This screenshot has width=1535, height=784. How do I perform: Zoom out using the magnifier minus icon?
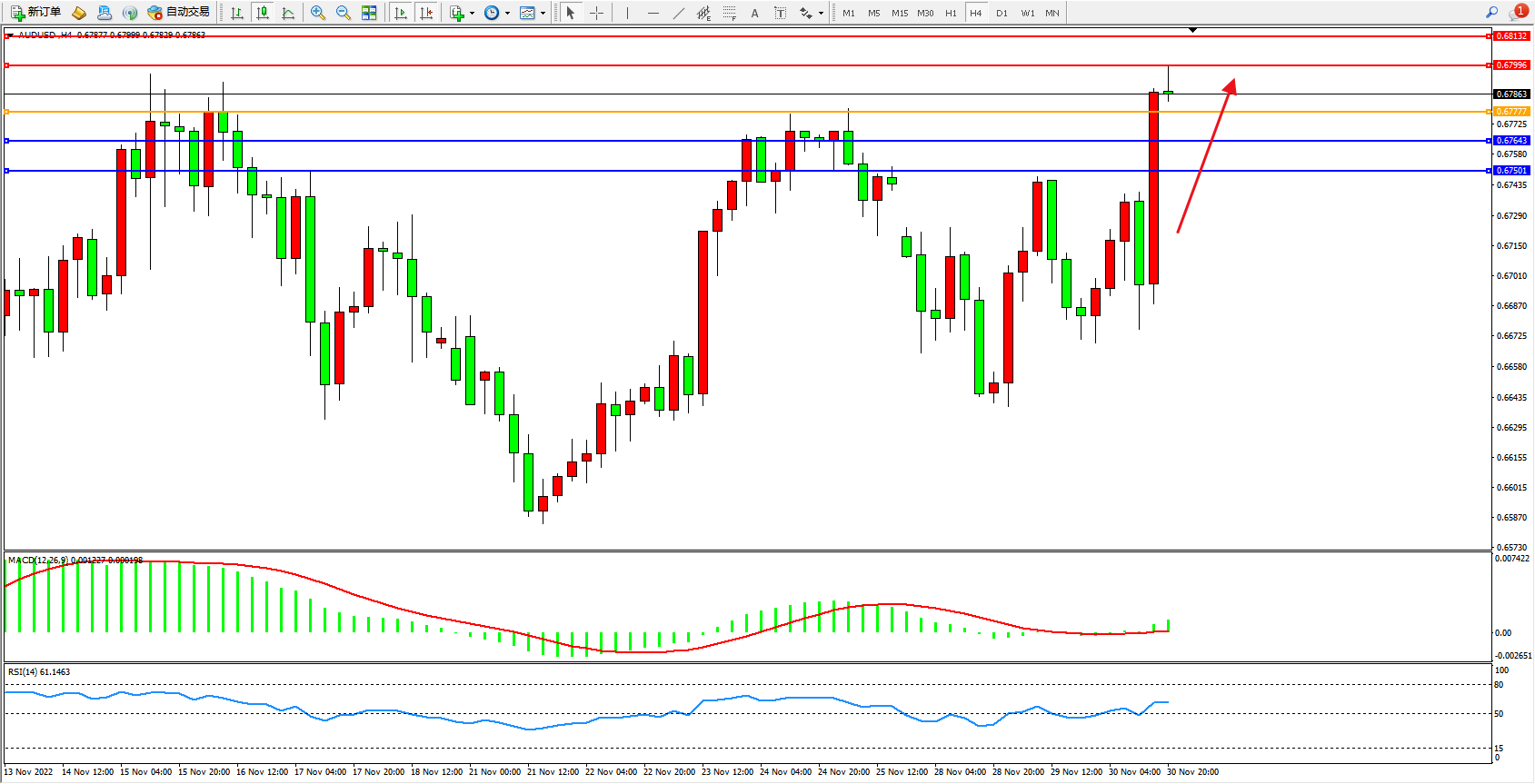(x=343, y=13)
